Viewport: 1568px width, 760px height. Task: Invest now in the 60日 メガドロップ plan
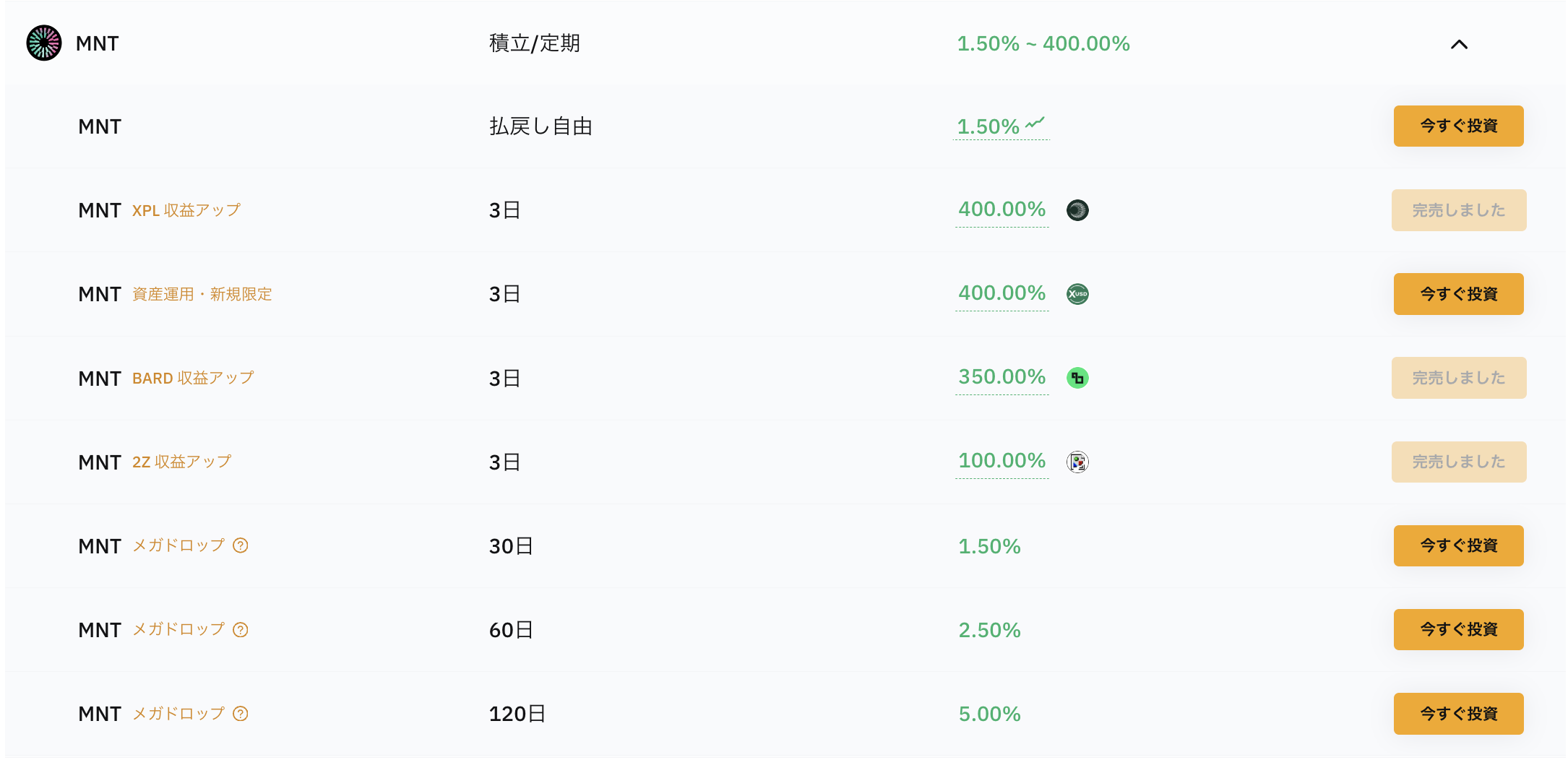[1458, 629]
